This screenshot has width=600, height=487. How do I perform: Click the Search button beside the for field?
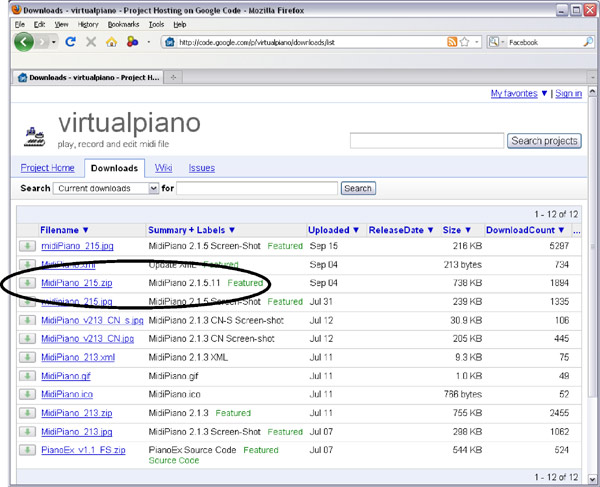(x=358, y=188)
